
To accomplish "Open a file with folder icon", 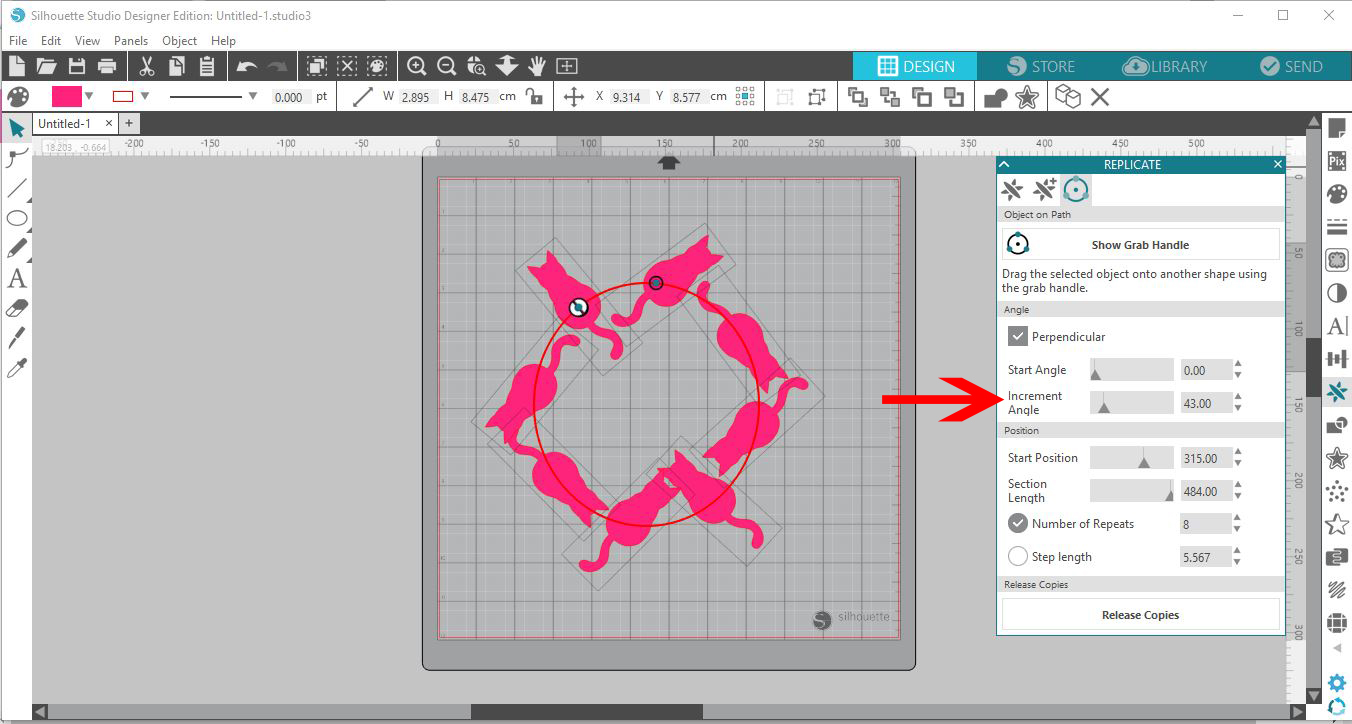I will coord(46,66).
